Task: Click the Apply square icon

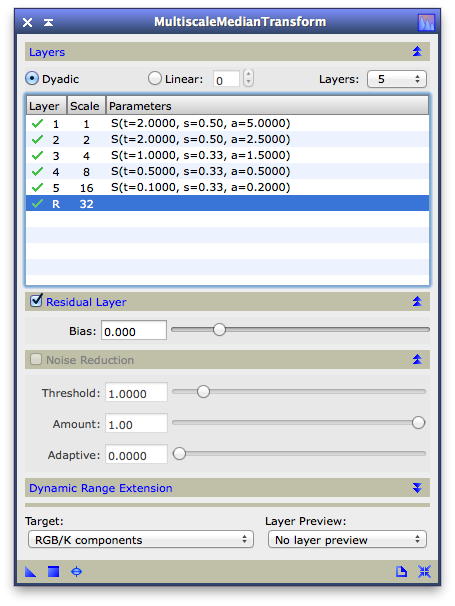Action: 53,572
